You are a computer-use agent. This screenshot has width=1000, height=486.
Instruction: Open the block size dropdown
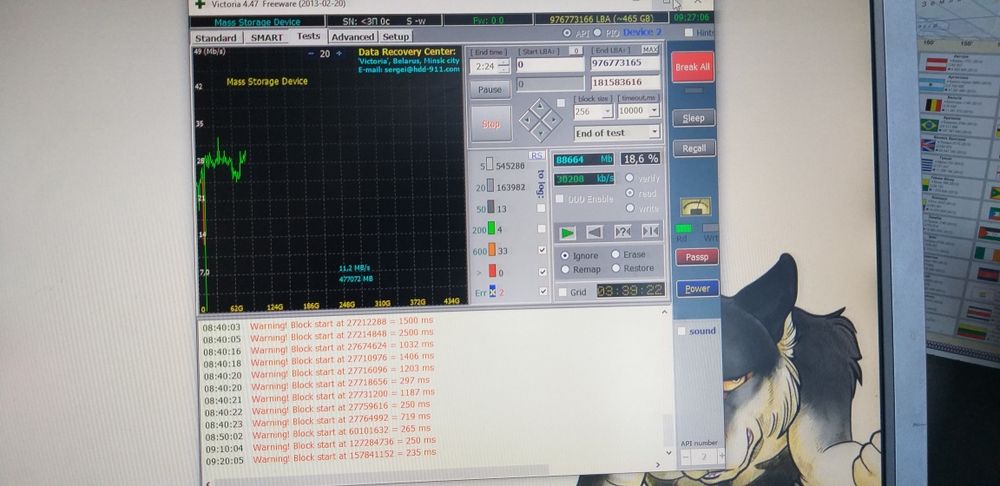click(607, 111)
